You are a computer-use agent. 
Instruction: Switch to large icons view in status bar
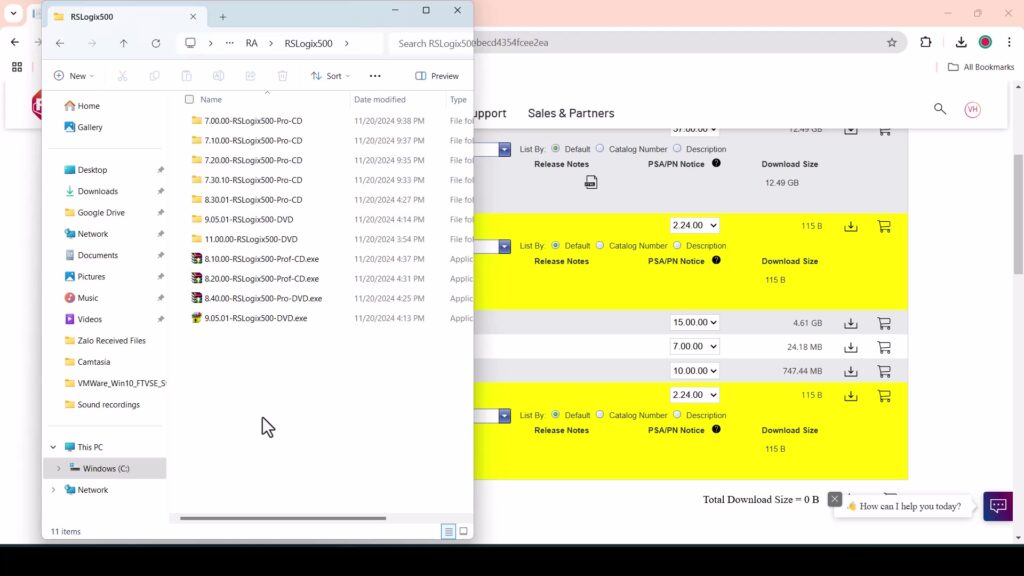(x=463, y=531)
